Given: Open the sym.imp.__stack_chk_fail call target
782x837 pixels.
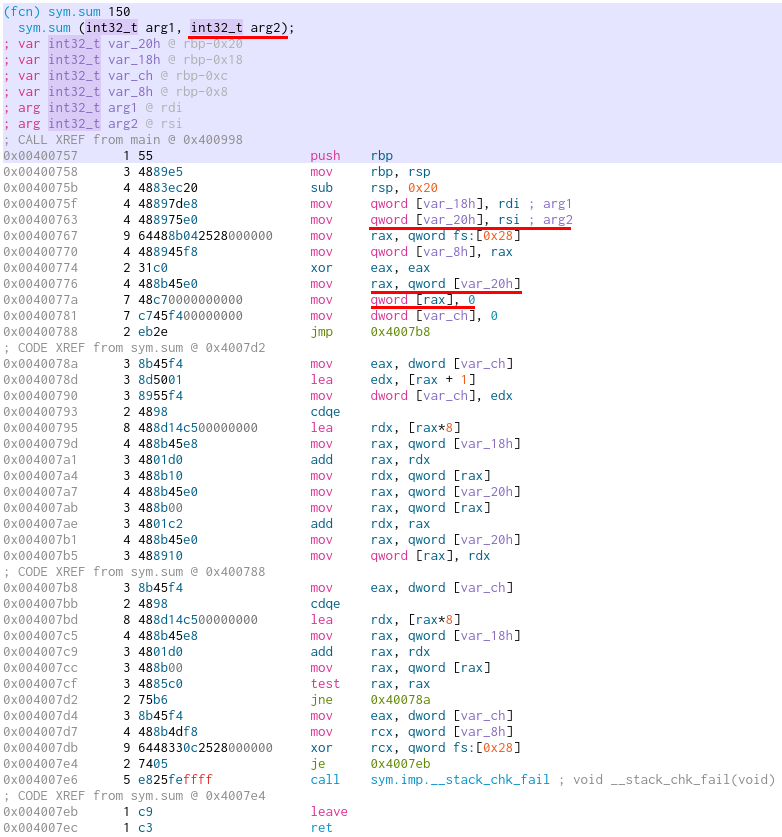Looking at the screenshot, I should (x=459, y=779).
